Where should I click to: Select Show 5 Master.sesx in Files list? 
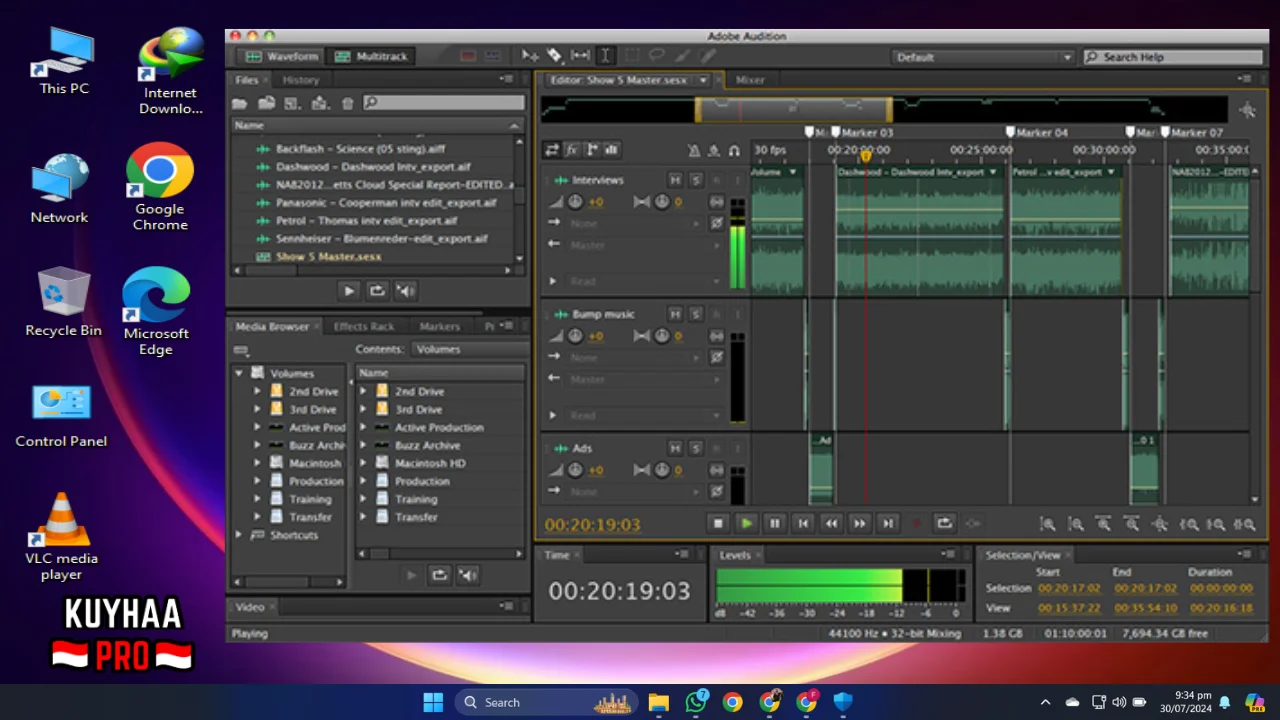pyautogui.click(x=328, y=257)
